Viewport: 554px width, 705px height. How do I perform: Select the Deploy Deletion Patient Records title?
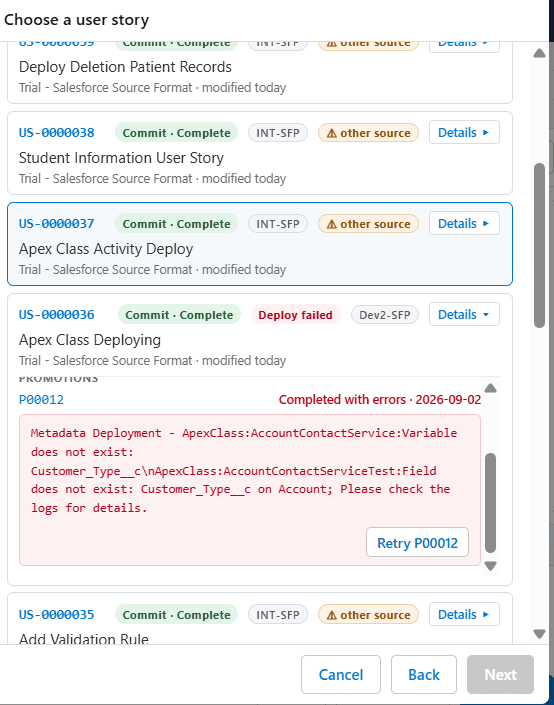(125, 67)
